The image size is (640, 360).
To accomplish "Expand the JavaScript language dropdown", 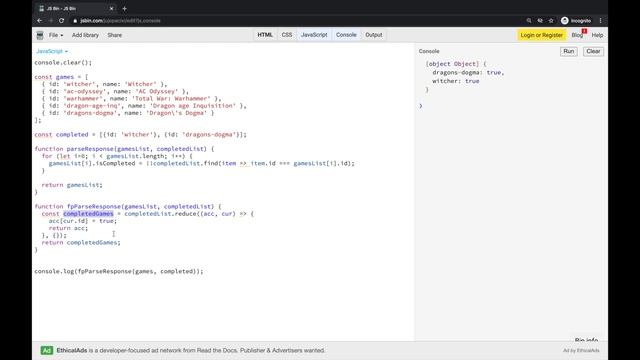I will click(52, 51).
